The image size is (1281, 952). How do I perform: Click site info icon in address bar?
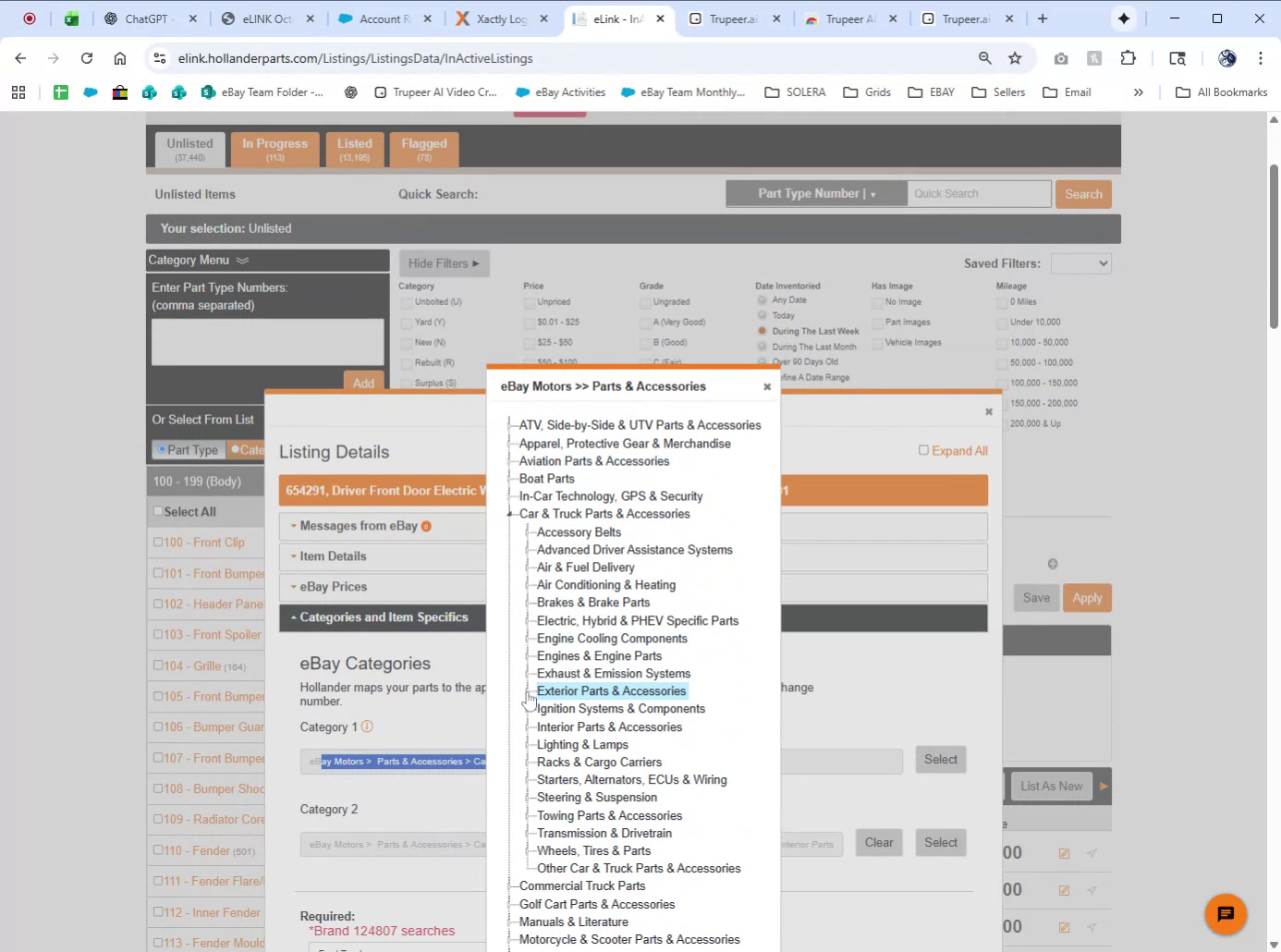tap(160, 58)
